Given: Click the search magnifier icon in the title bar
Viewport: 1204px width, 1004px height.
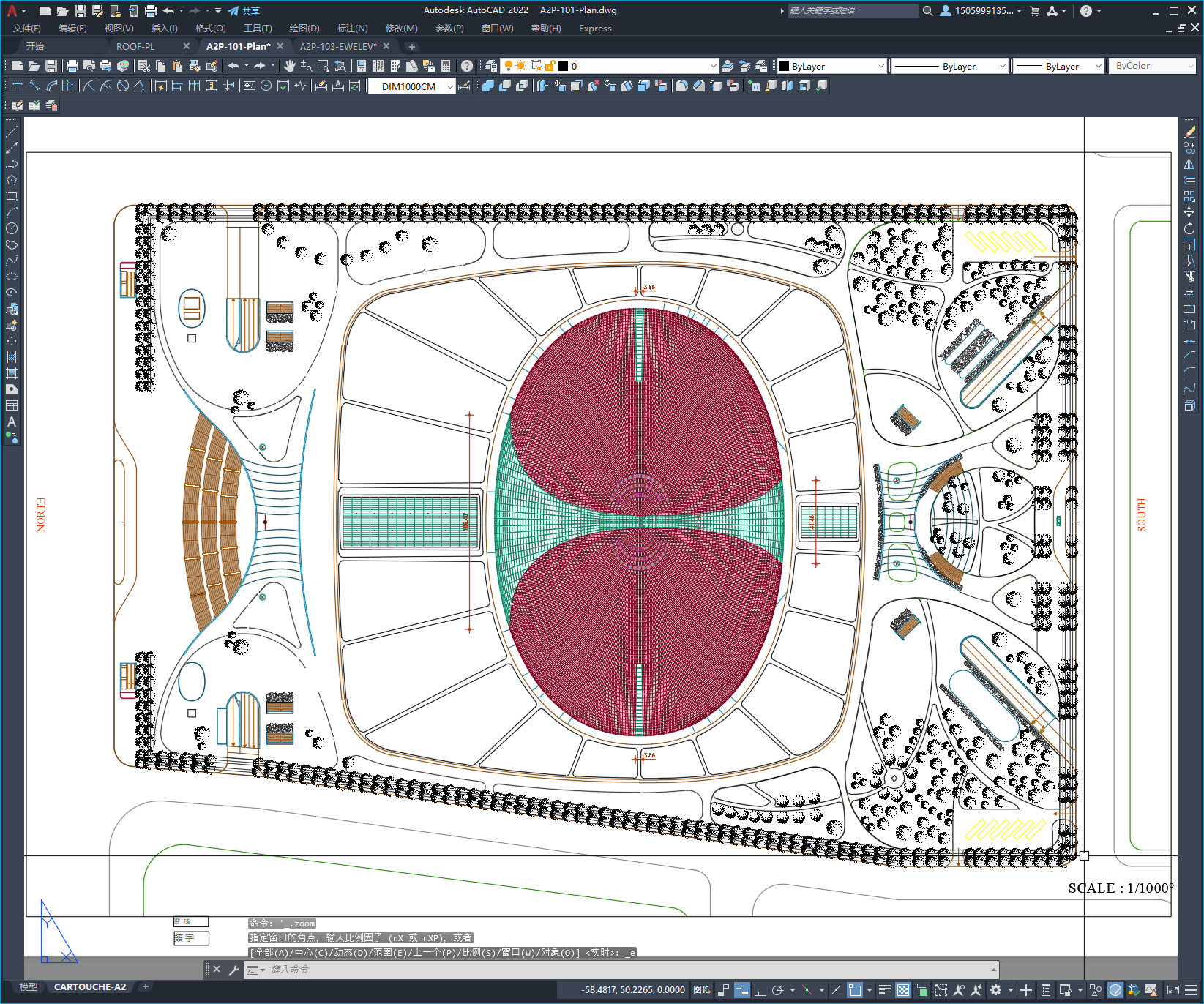Looking at the screenshot, I should pos(928,11).
